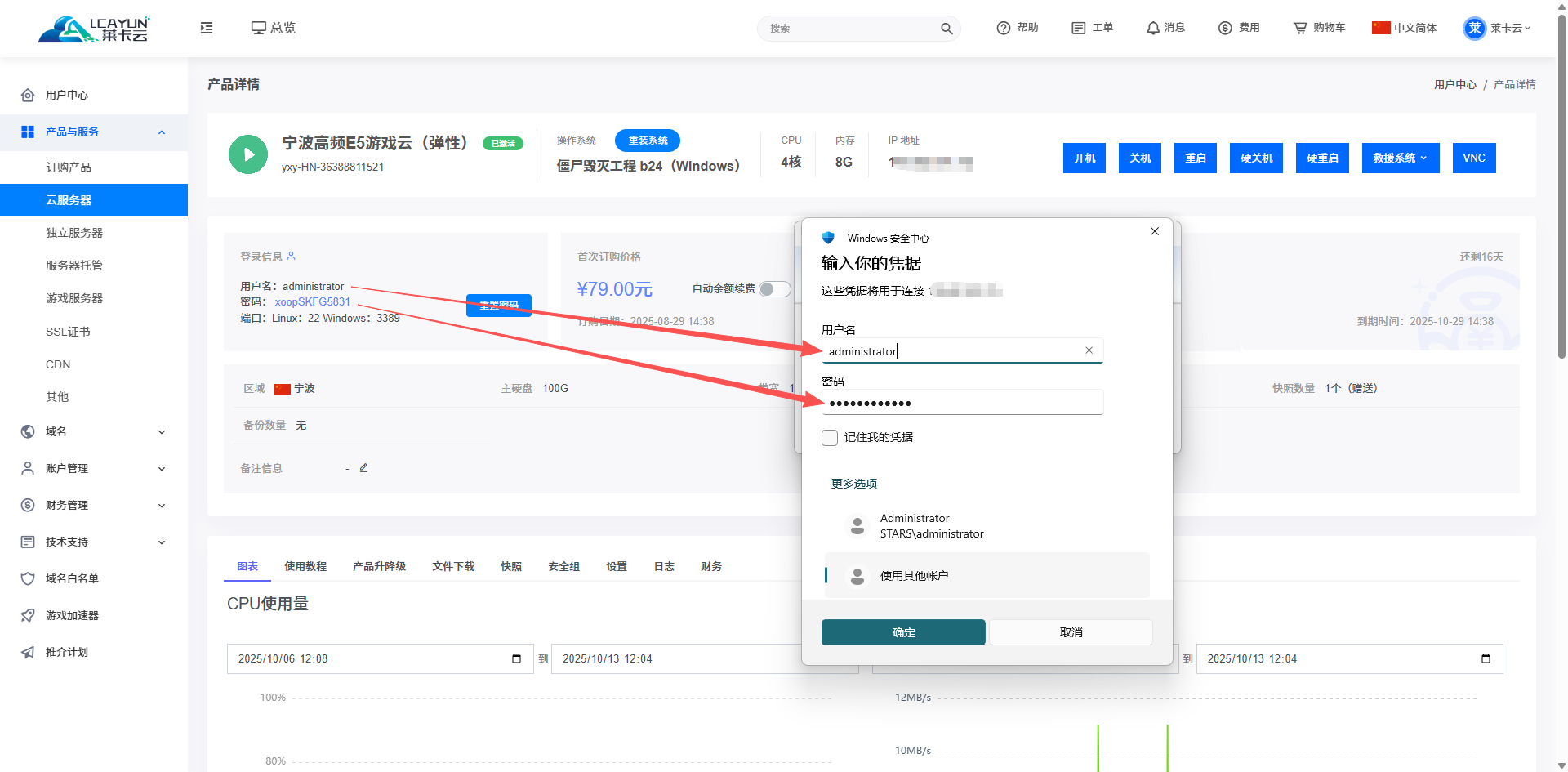Click the search magnifier icon
Screen dimensions: 1568x772
947,29
